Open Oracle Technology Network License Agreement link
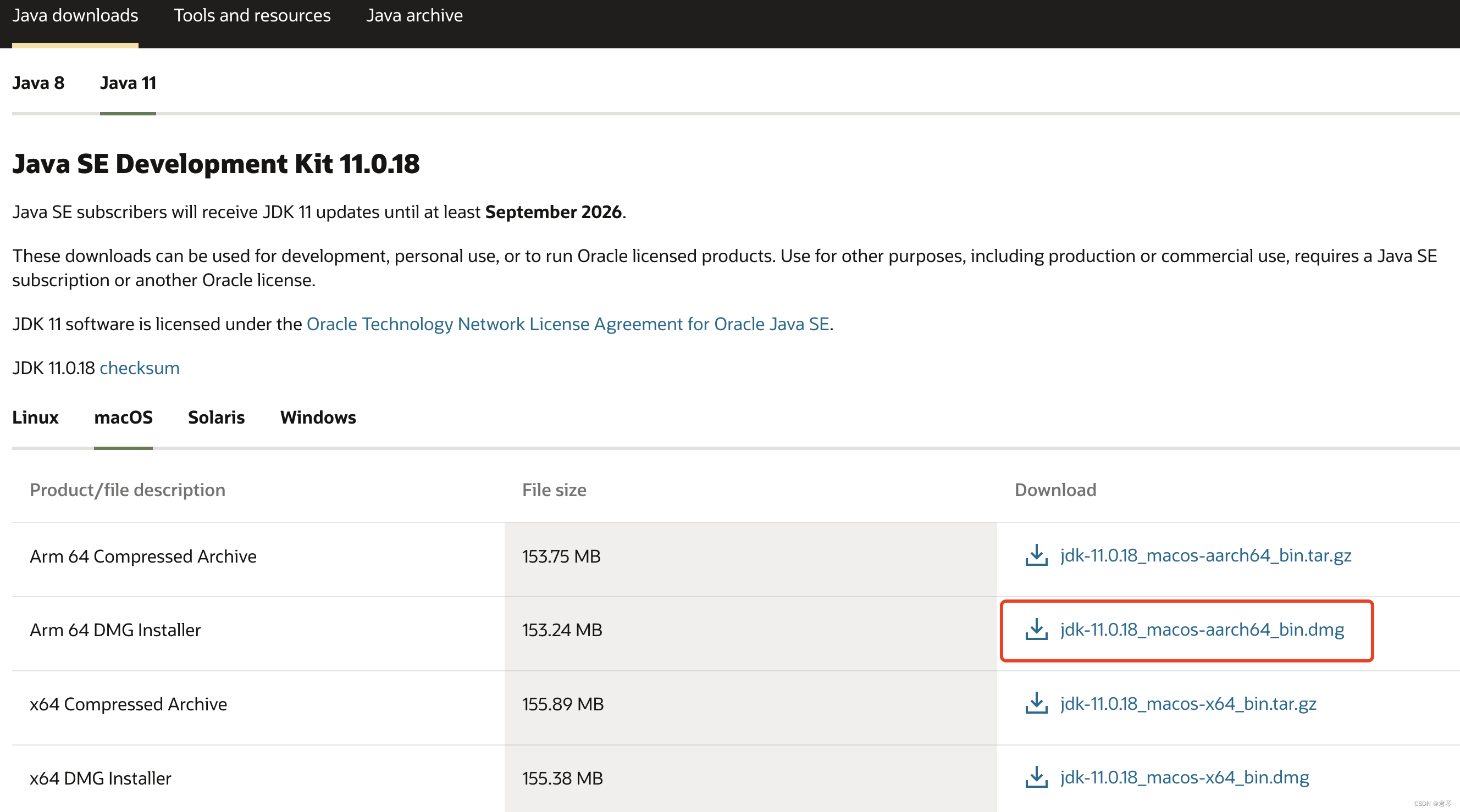 click(x=567, y=324)
